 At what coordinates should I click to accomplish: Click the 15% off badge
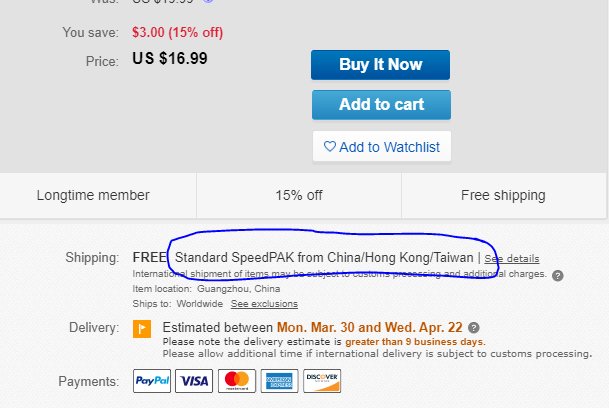[299, 195]
